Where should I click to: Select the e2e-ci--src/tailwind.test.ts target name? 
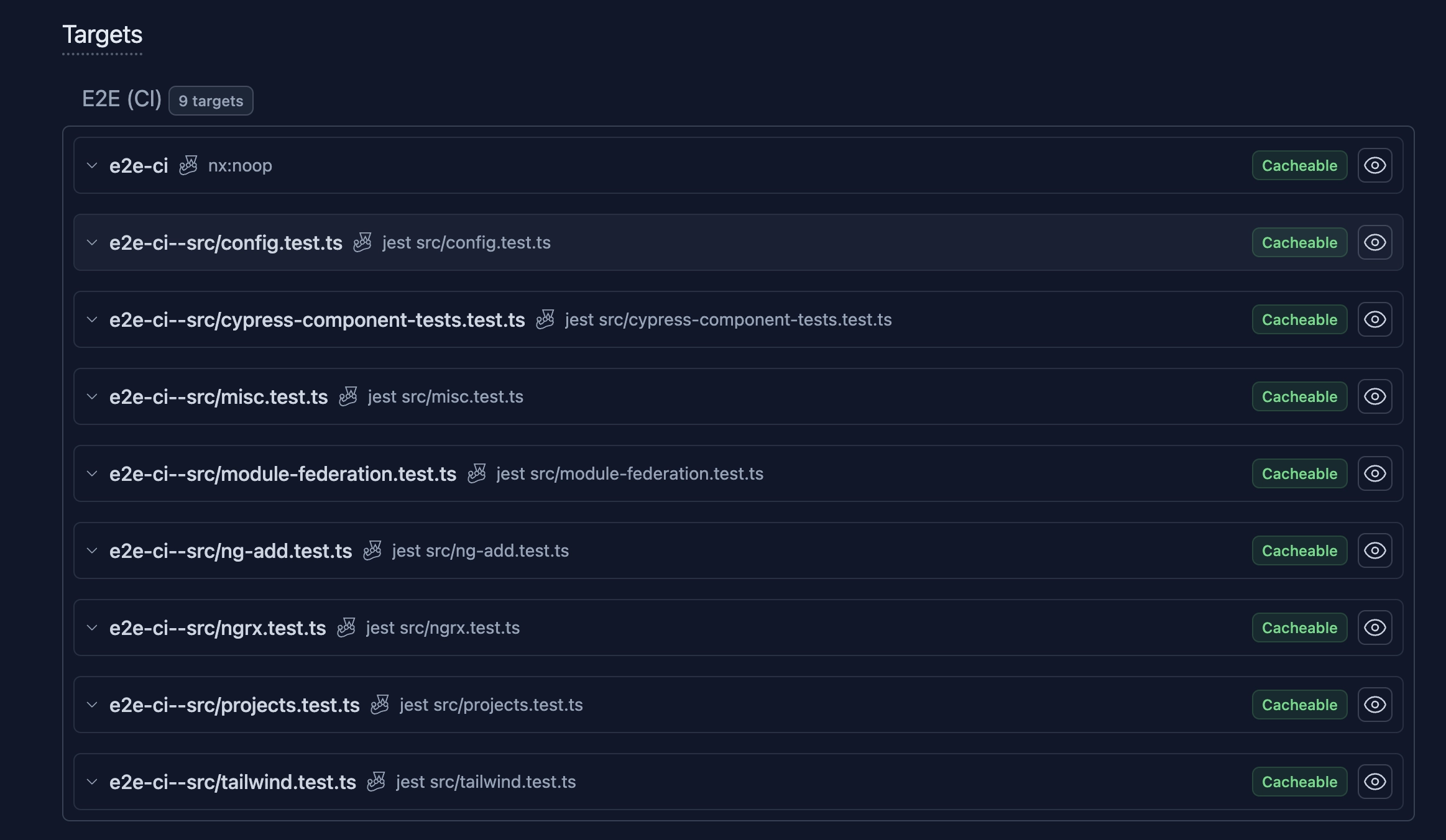point(233,782)
